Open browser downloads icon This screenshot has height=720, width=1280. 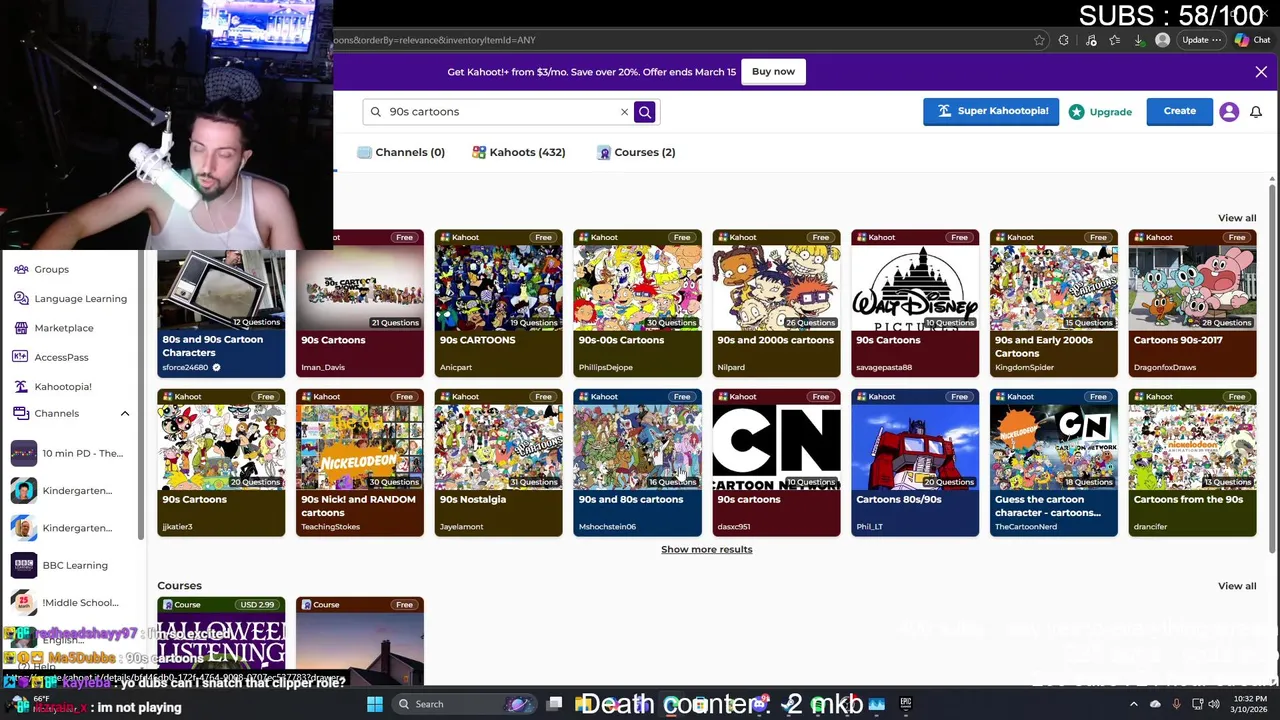point(1138,40)
